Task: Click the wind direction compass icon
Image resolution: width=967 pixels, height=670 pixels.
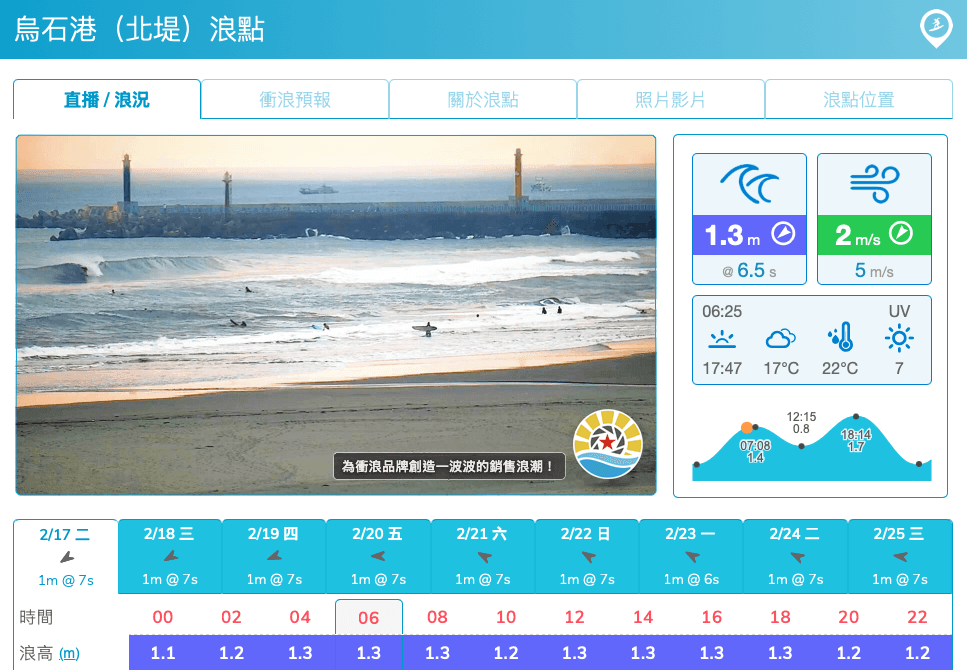Action: click(x=901, y=234)
